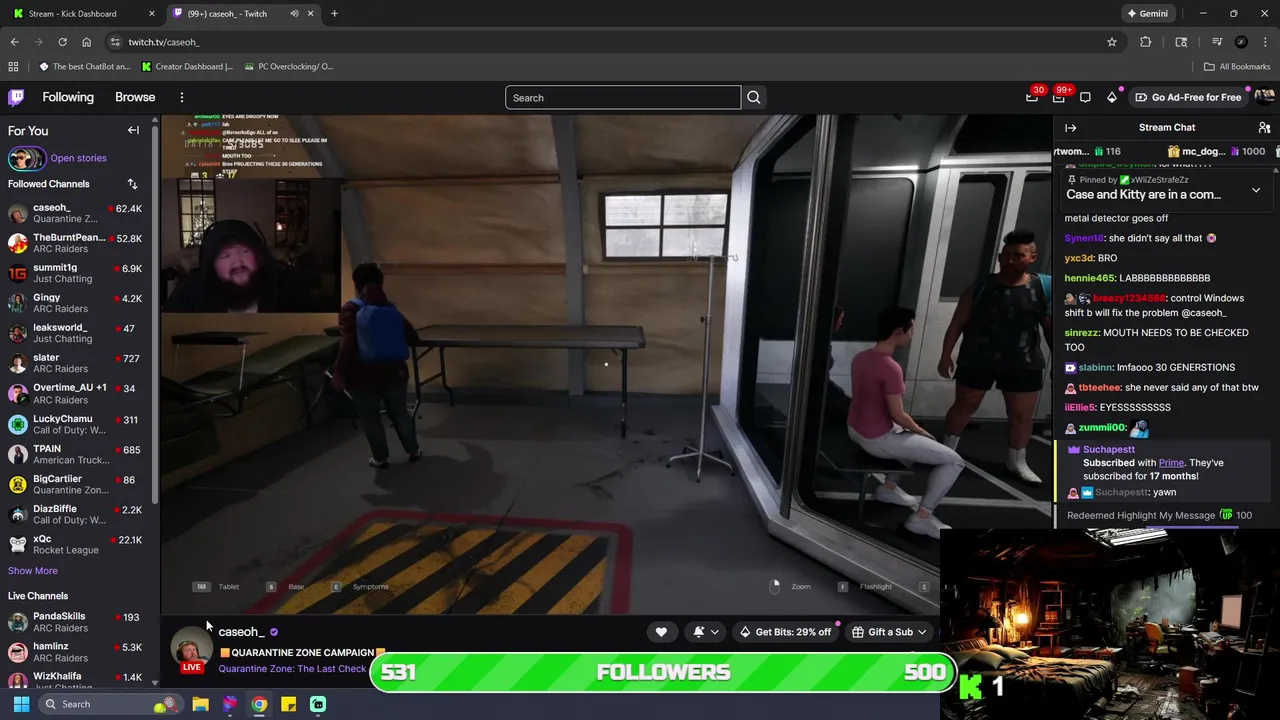Open the Get Bits diamond icon in top bar
The height and width of the screenshot is (720, 1280).
pos(1112,97)
